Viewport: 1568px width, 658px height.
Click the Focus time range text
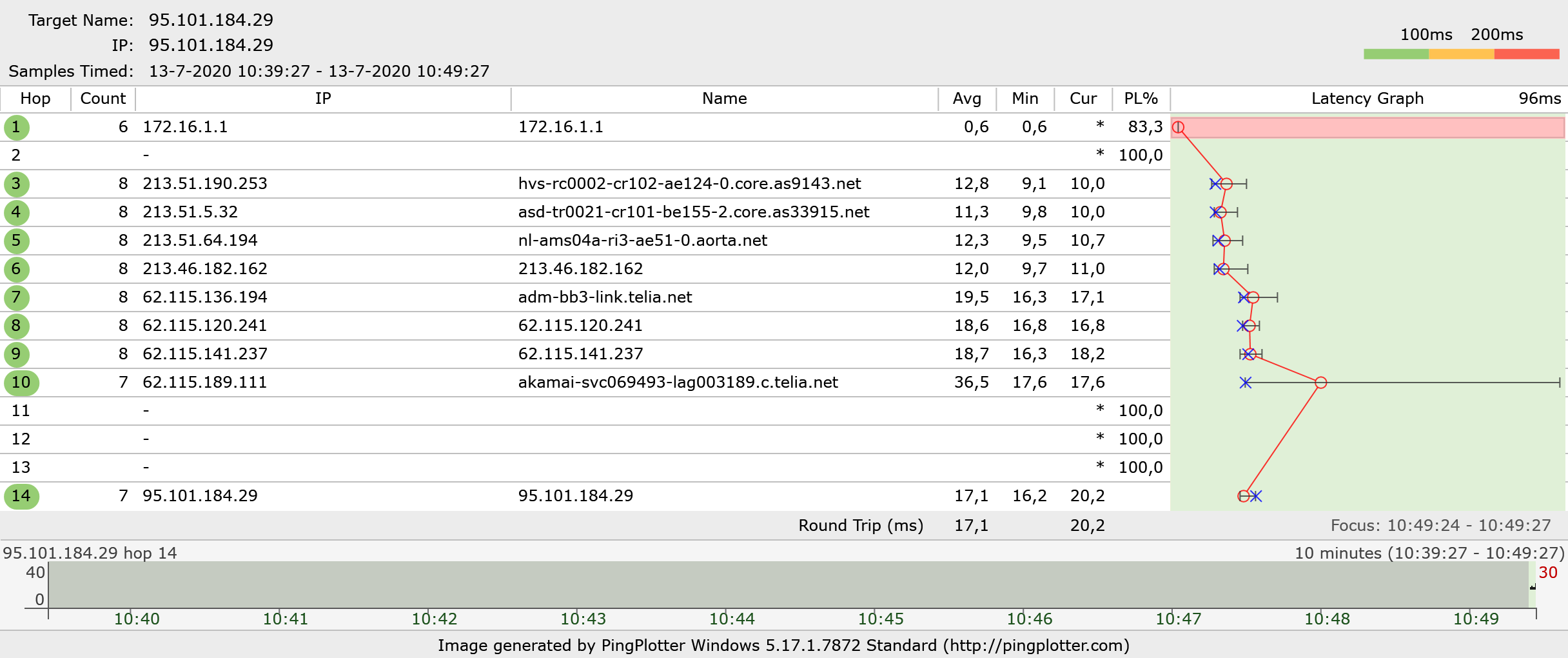pyautogui.click(x=1440, y=526)
